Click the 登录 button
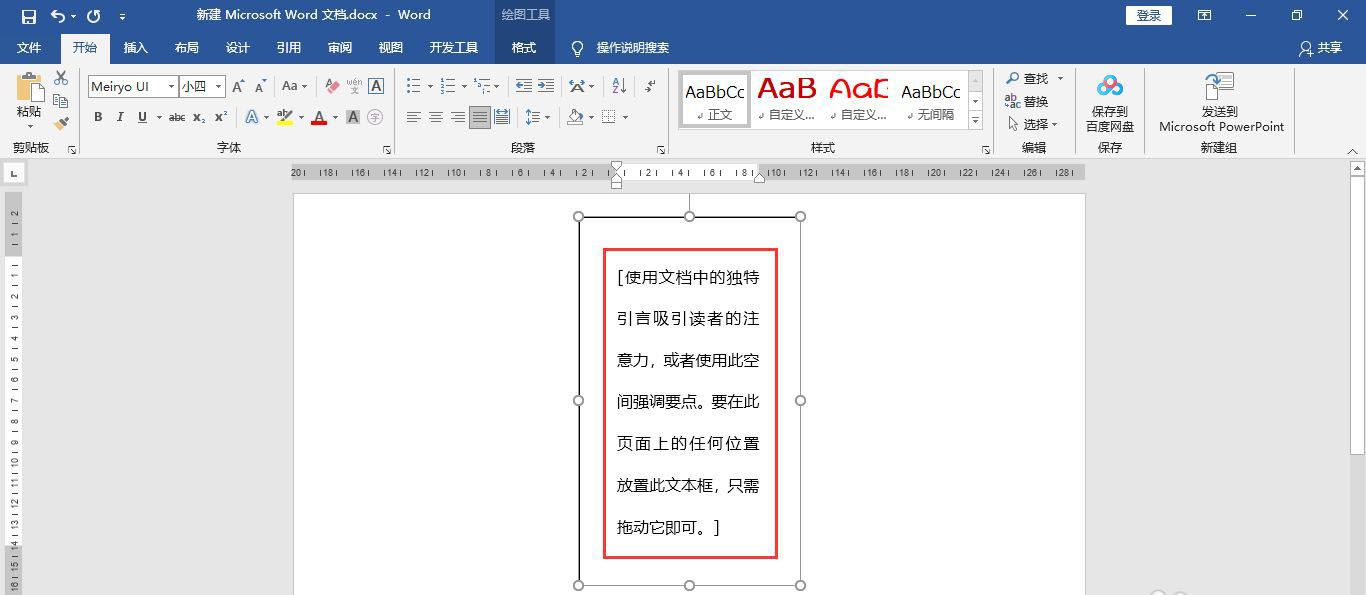This screenshot has width=1366, height=595. point(1147,15)
